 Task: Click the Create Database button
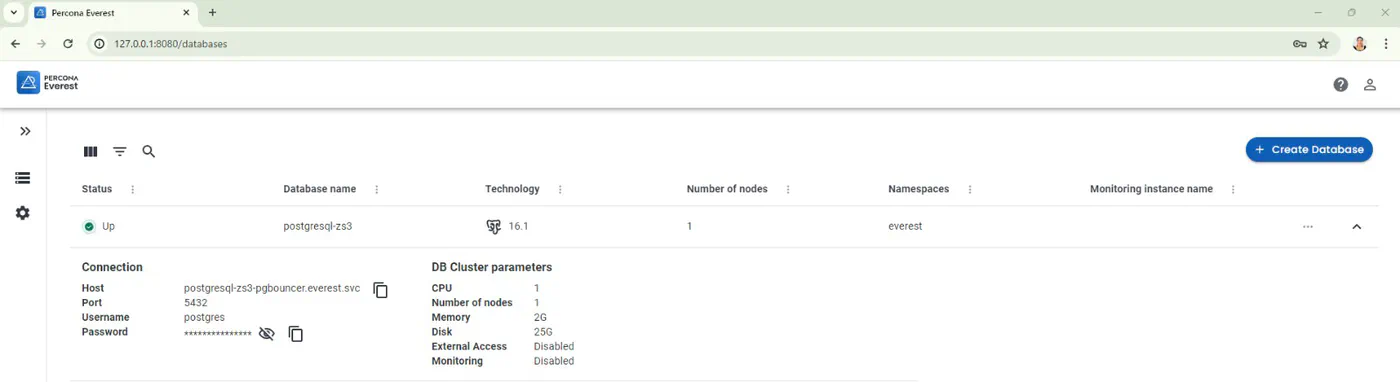coord(1309,149)
